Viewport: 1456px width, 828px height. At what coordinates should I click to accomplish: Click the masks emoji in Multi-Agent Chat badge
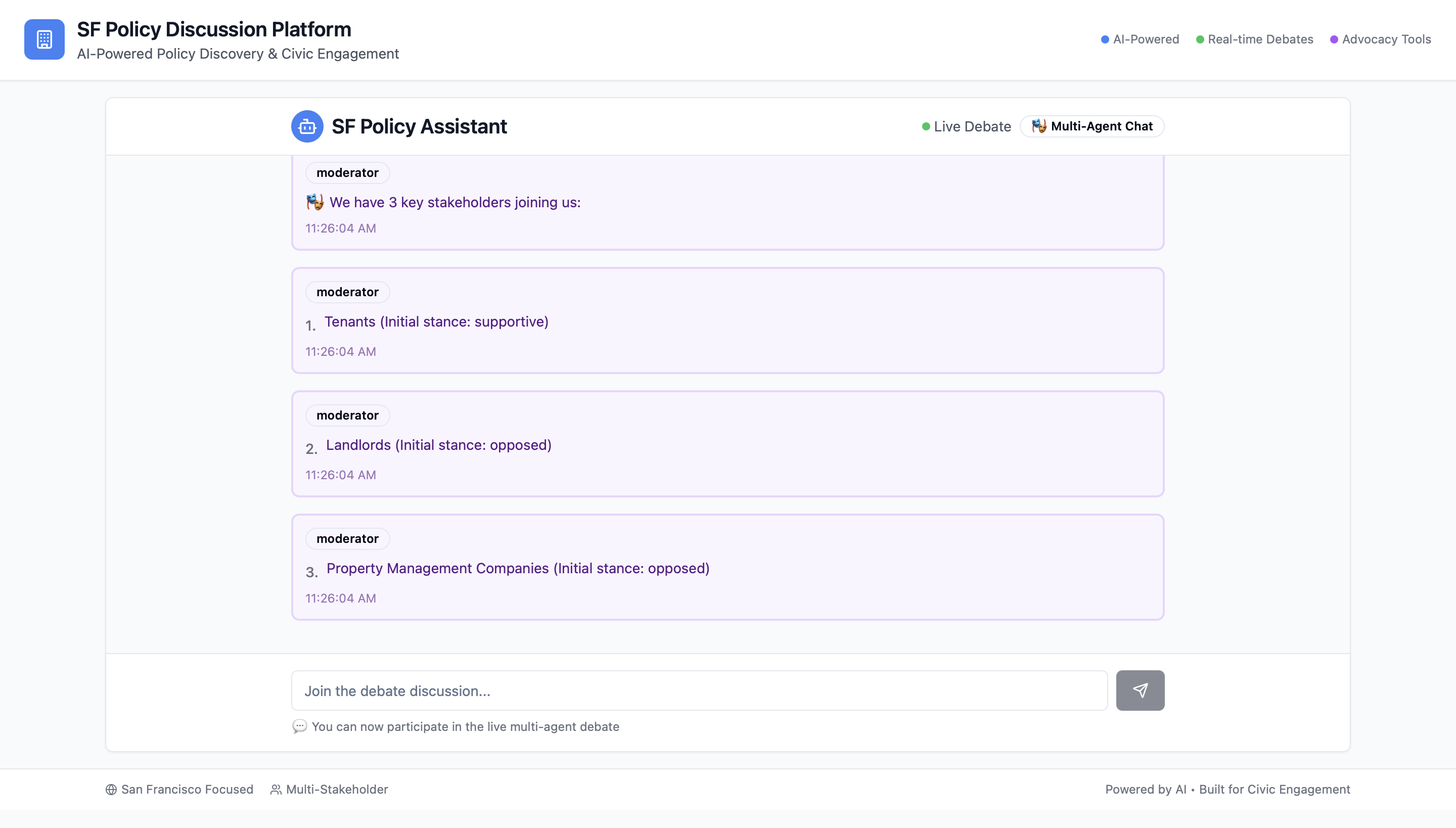1038,126
